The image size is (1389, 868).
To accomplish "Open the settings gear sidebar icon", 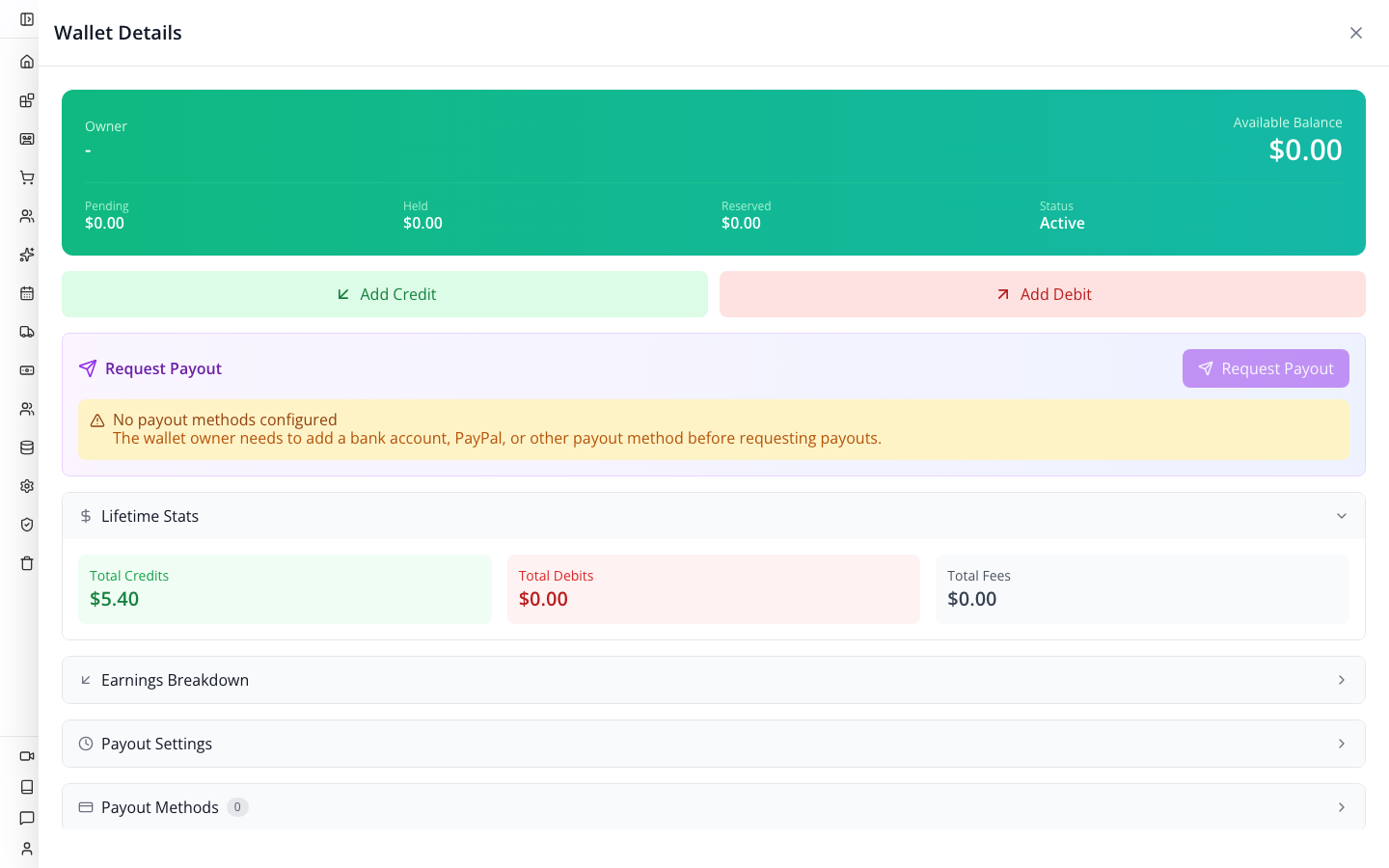I will 27,486.
